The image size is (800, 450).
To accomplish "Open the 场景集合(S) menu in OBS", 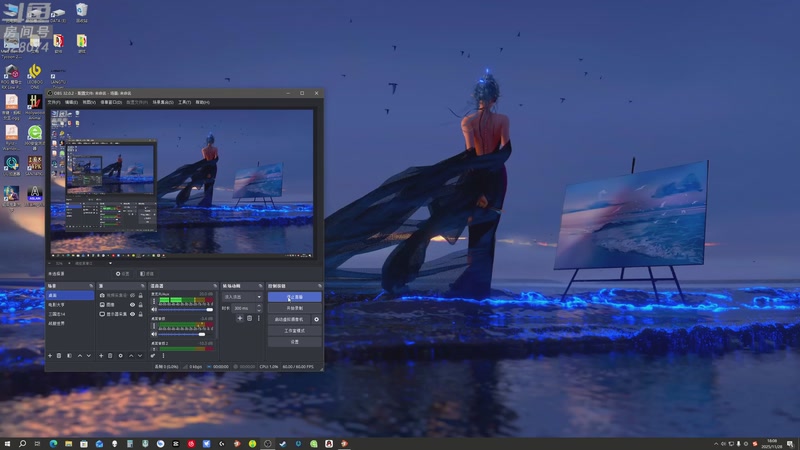I will [163, 103].
